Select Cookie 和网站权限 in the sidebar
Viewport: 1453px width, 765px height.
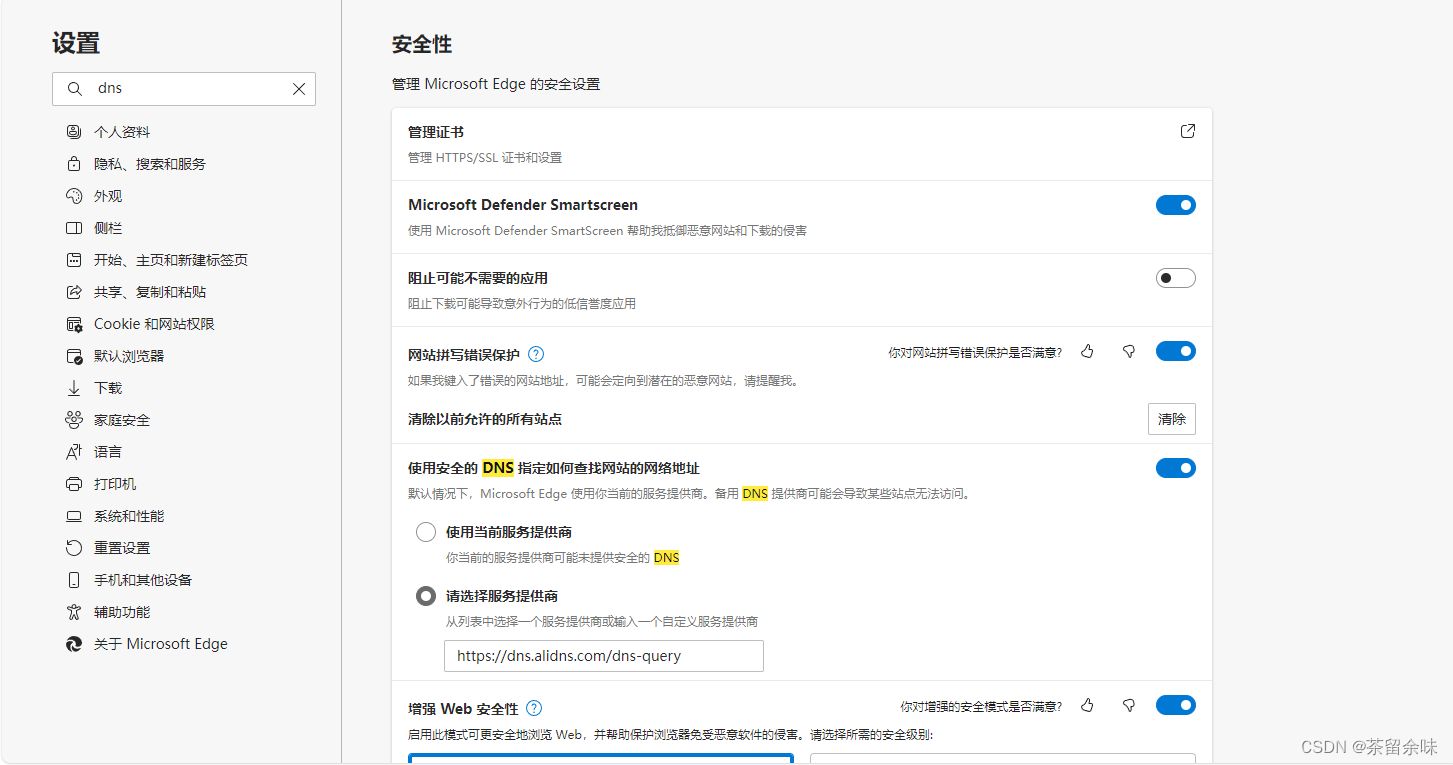154,324
